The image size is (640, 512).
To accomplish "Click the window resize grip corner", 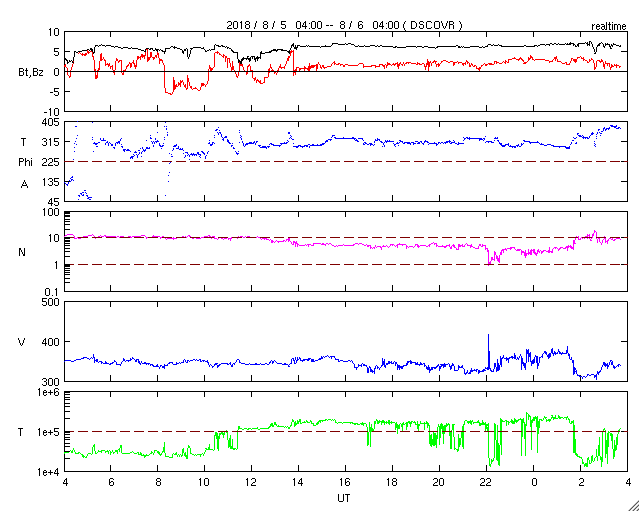I will [633, 505].
